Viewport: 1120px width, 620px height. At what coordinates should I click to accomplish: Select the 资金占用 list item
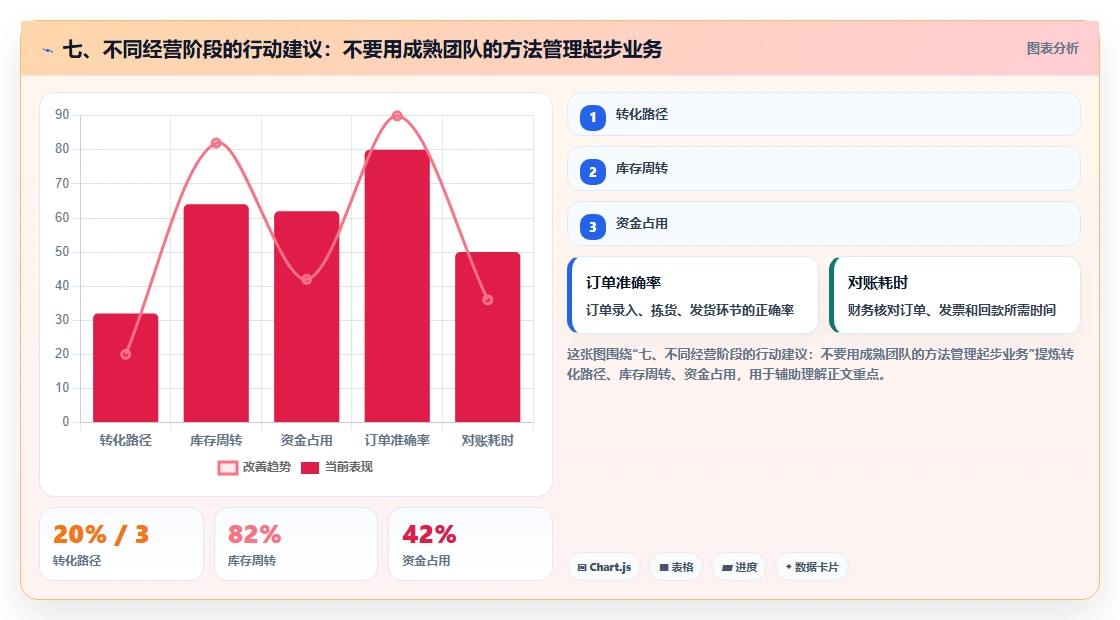coord(824,224)
